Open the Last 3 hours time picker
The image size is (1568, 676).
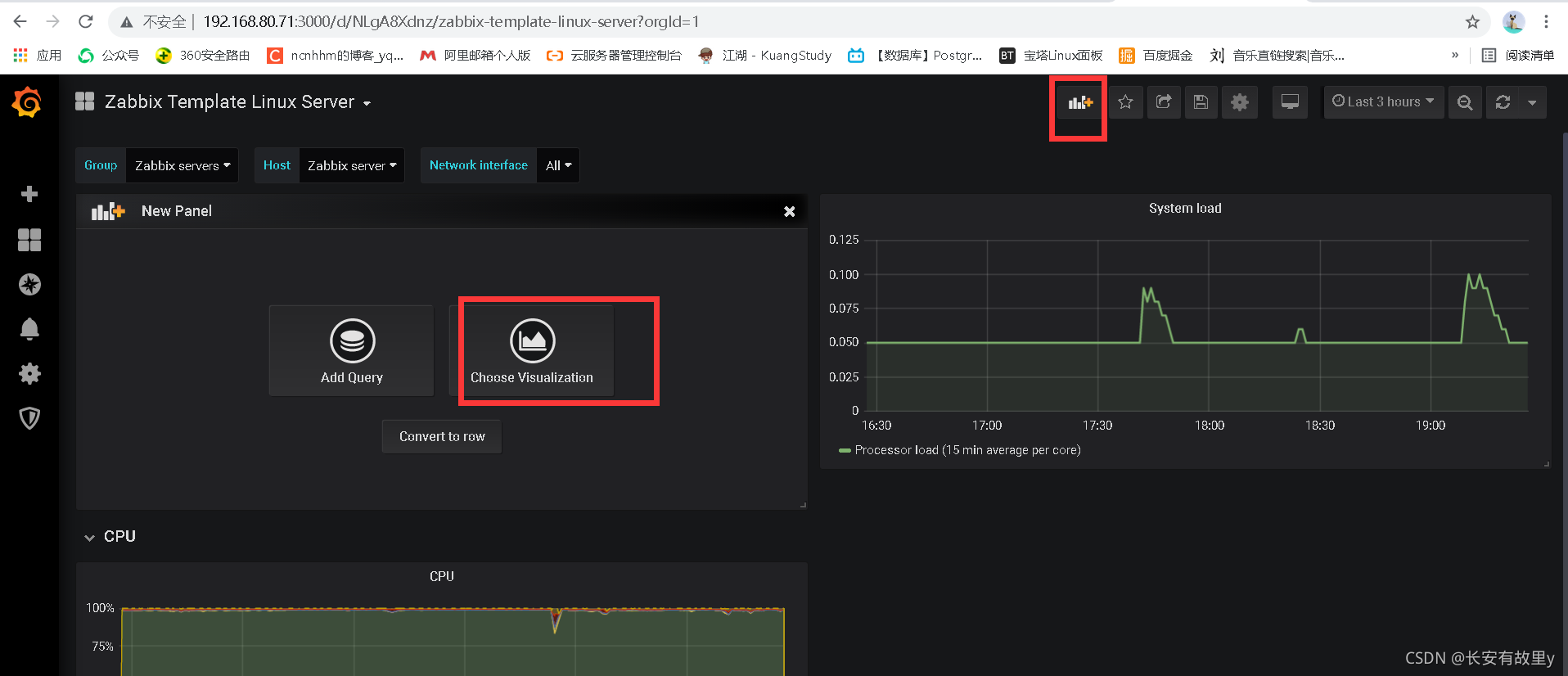click(1383, 102)
